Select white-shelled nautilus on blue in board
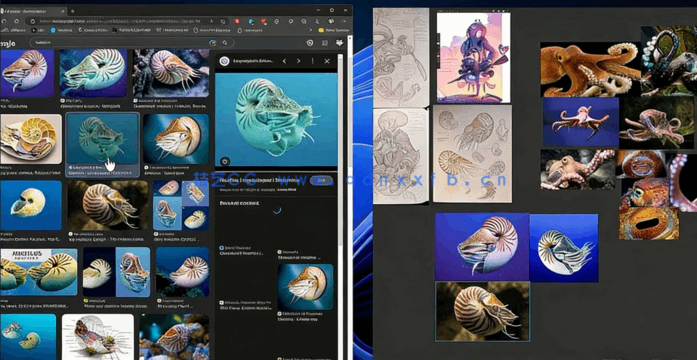Screen dimensions: 697x360 pos(564,248)
